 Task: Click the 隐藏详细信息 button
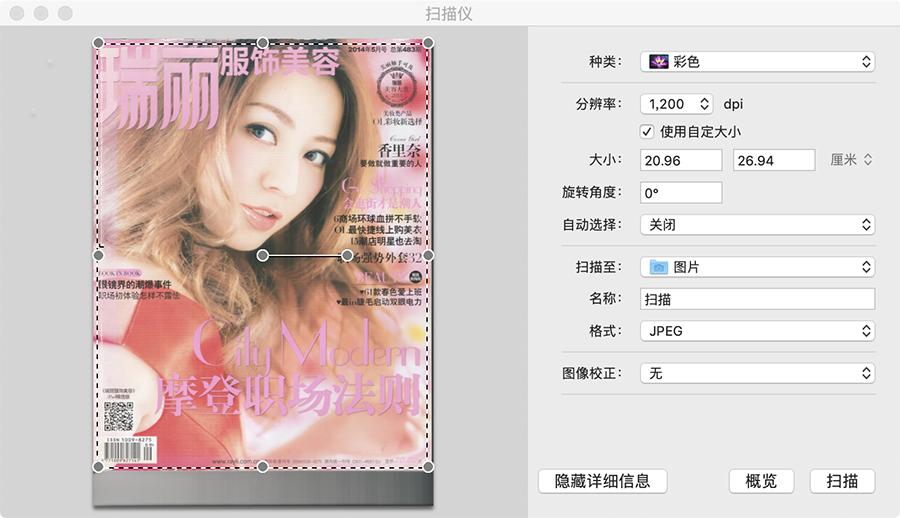pyautogui.click(x=602, y=481)
